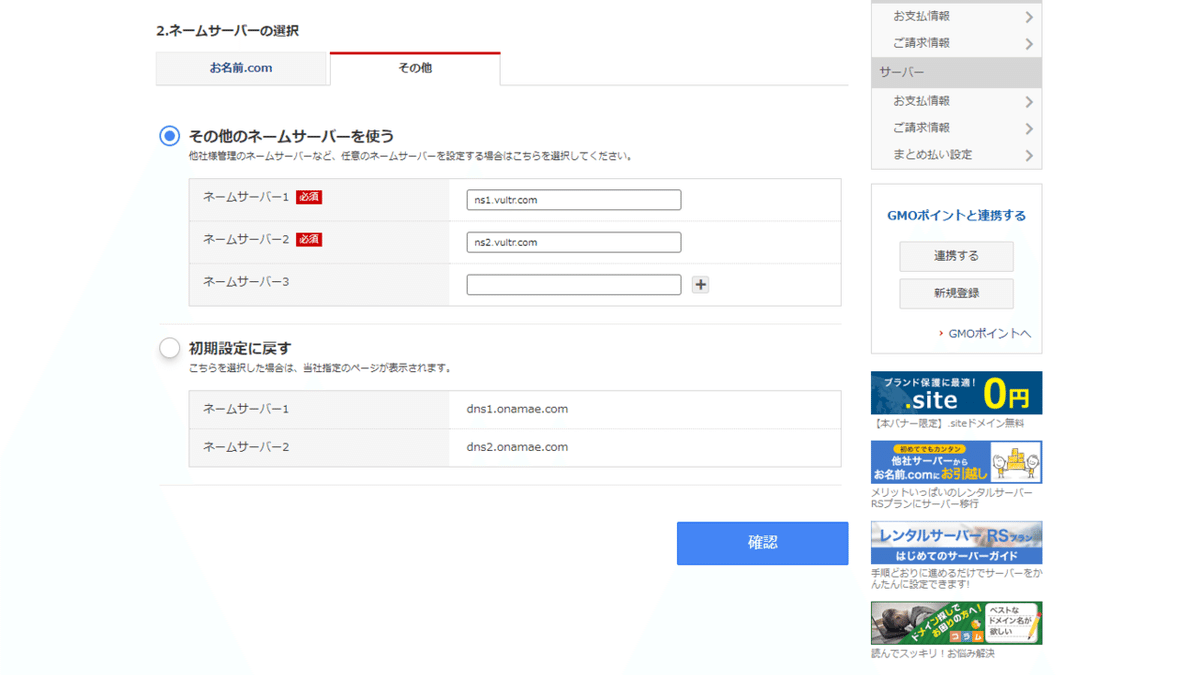Click the blue 確認 button
The image size is (1200, 675).
762,543
